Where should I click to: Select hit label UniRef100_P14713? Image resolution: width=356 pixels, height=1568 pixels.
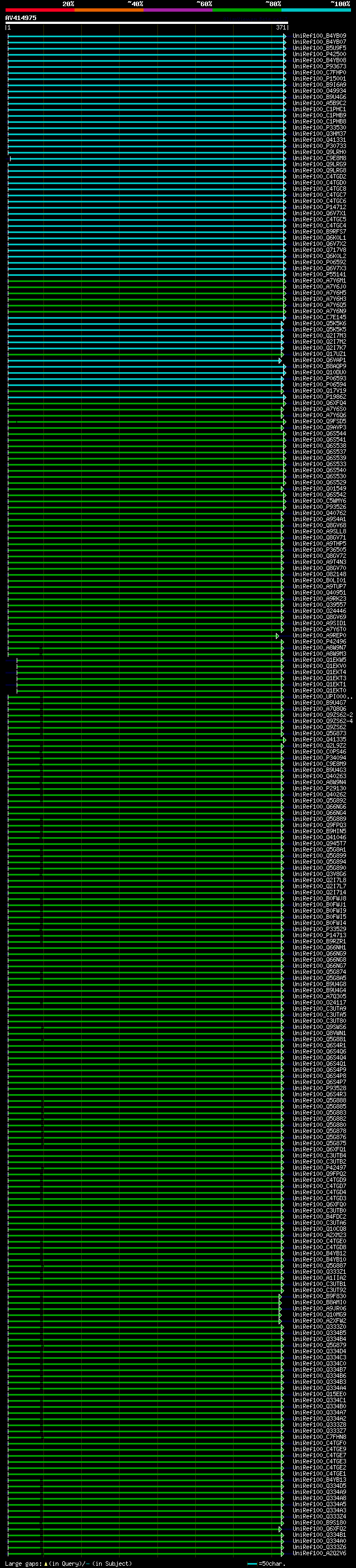319,936
